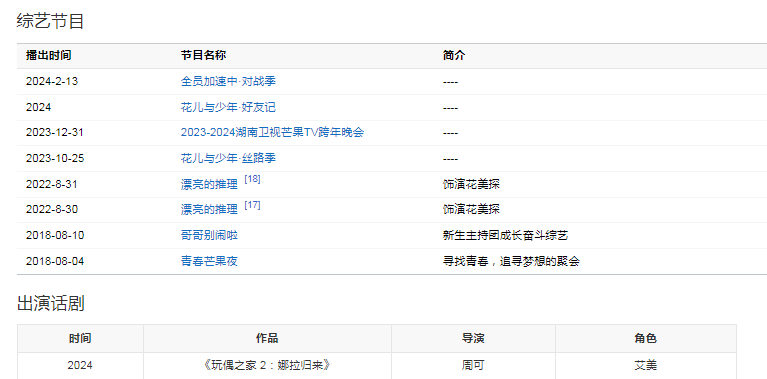Open 漂亮的推理 link in the 2022-8-31 row

[209, 184]
